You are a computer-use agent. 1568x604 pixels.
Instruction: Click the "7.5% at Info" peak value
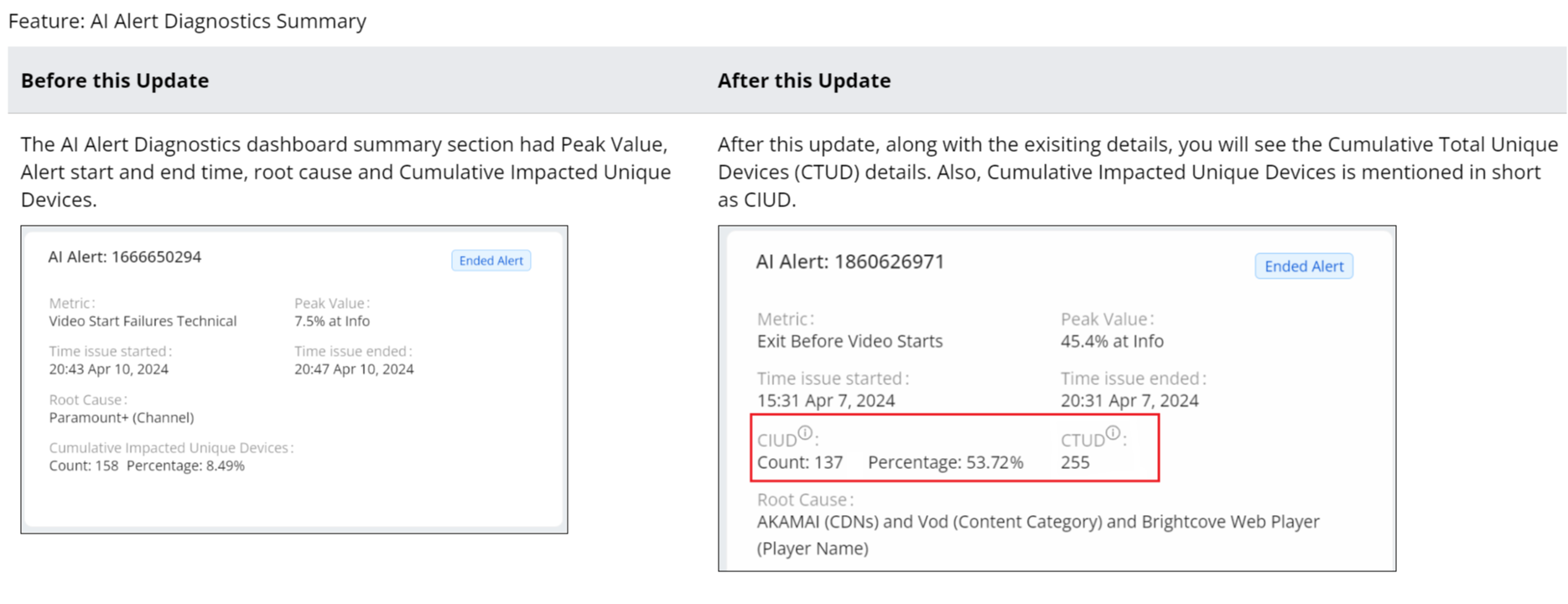pos(332,321)
